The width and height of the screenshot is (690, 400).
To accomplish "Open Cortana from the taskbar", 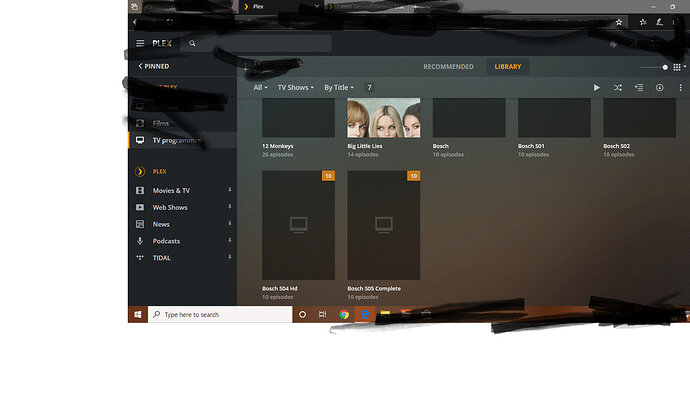I will [302, 314].
